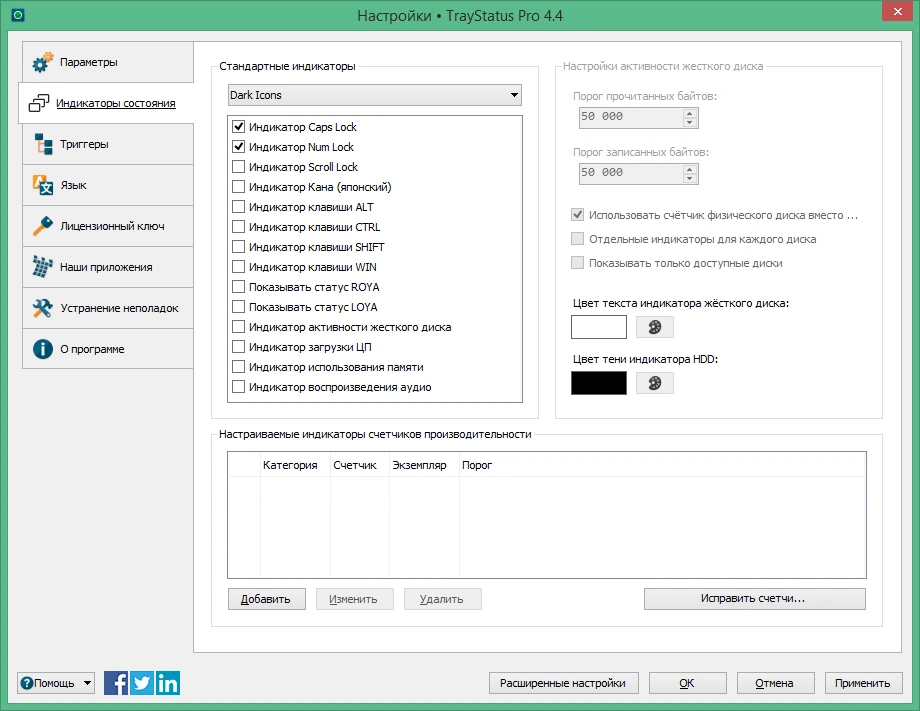This screenshot has height=711, width=920.
Task: Open the Помощь dropdown arrow
Action: pyautogui.click(x=87, y=683)
